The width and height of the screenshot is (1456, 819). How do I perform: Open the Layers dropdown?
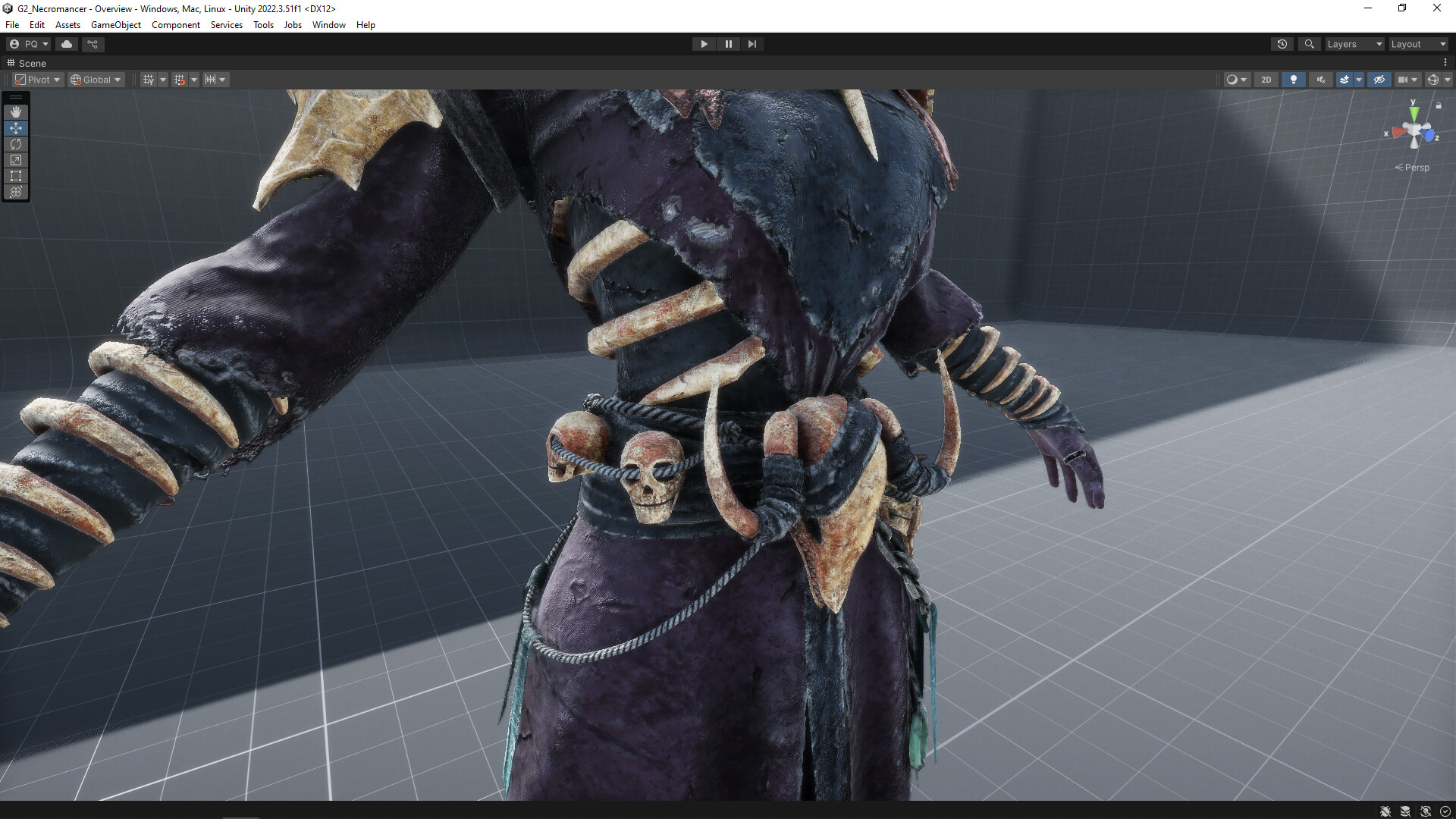(x=1354, y=44)
